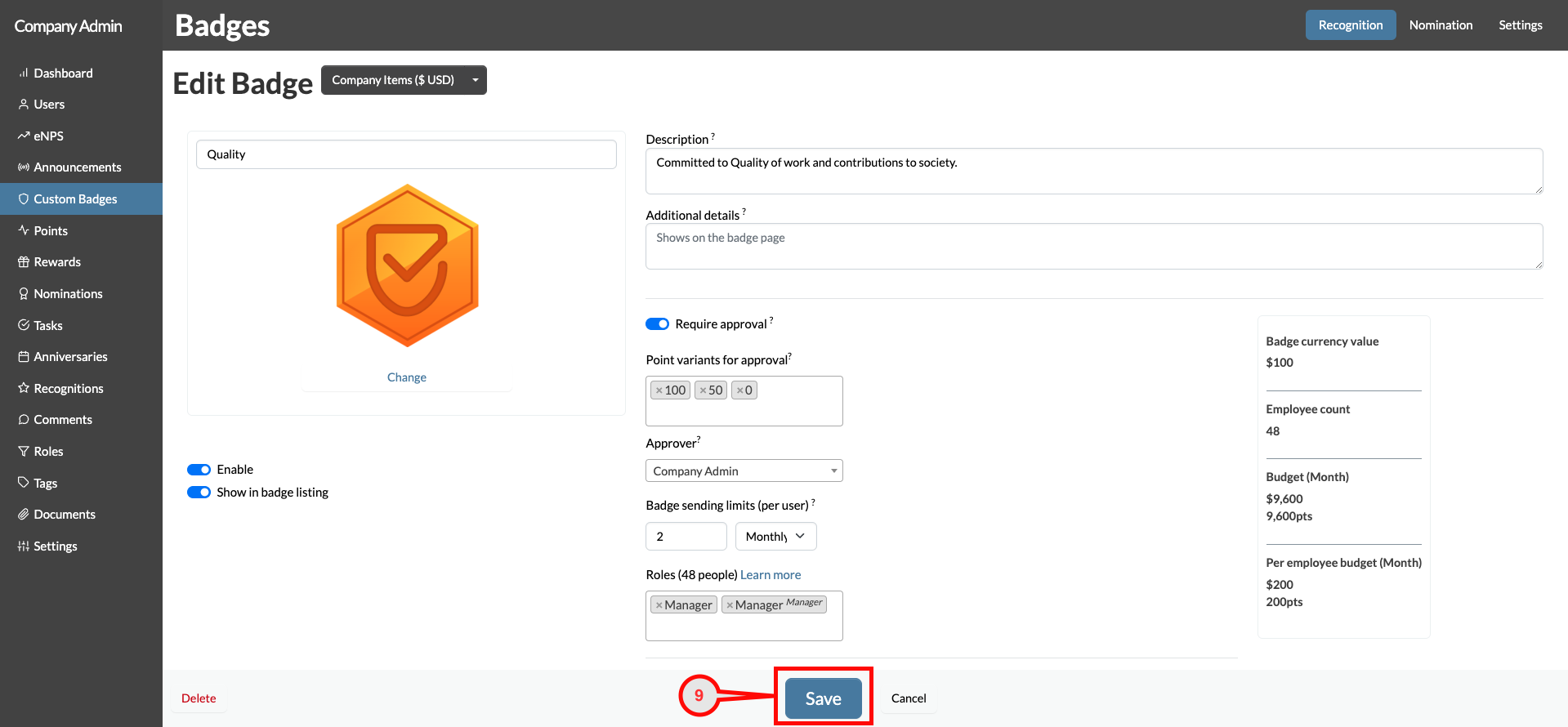Click the Edit Badge heading
The image size is (1568, 727).
[x=243, y=83]
